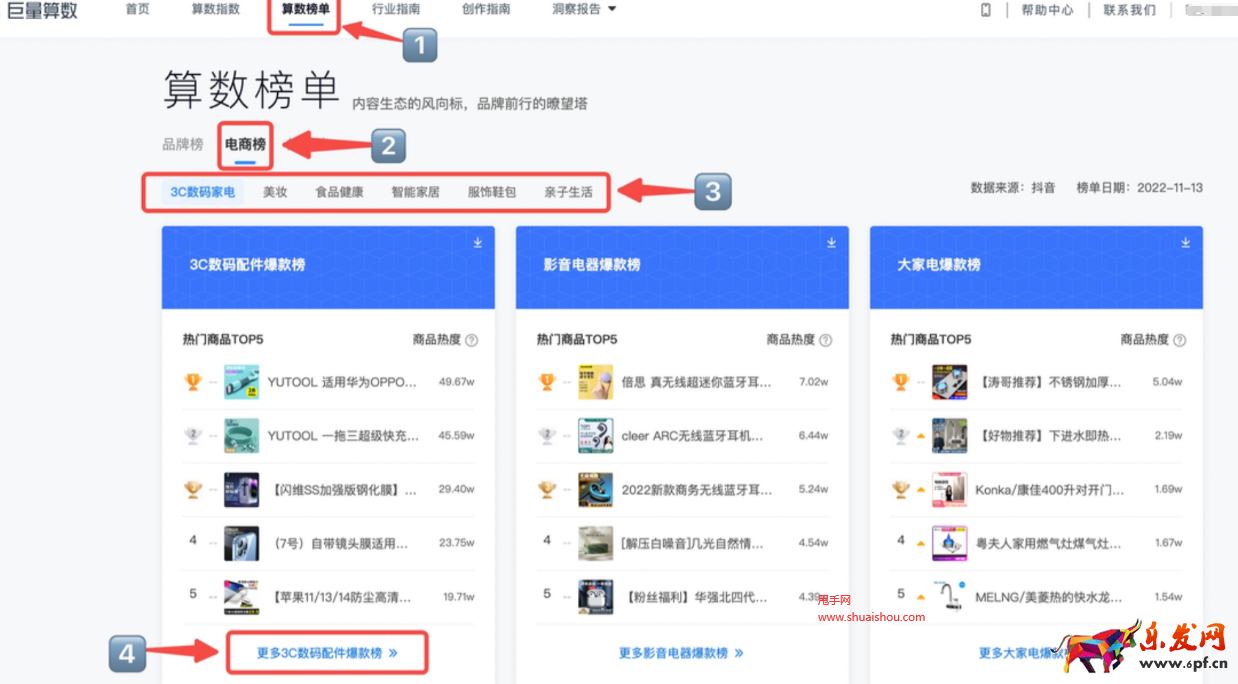Click heat value 5.04w
The width and height of the screenshot is (1238, 684).
click(1168, 382)
